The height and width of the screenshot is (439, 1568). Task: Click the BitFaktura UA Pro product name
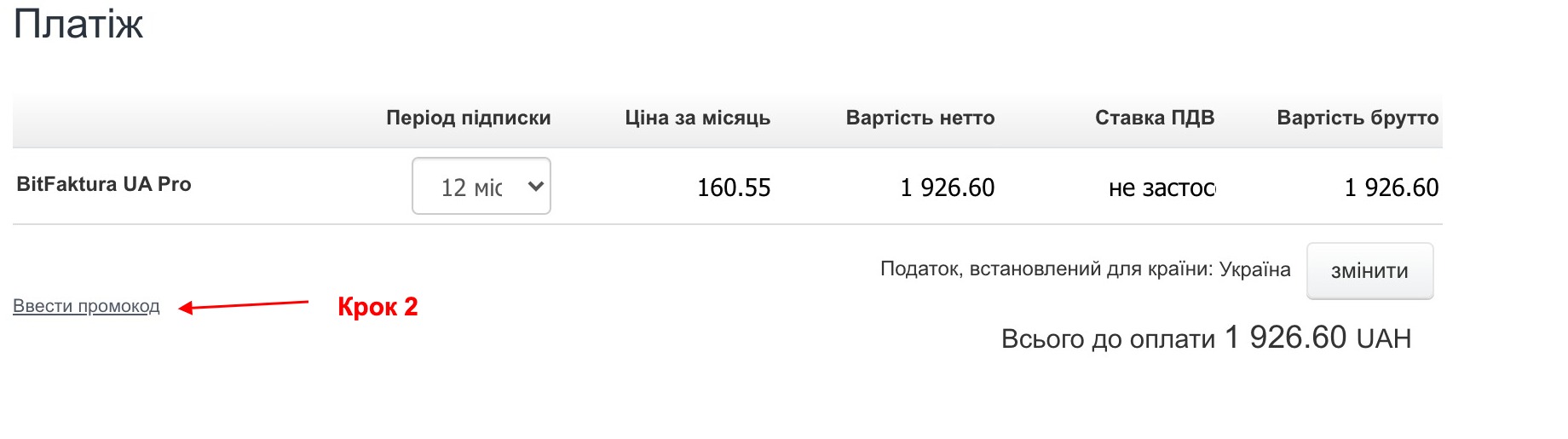tap(104, 184)
